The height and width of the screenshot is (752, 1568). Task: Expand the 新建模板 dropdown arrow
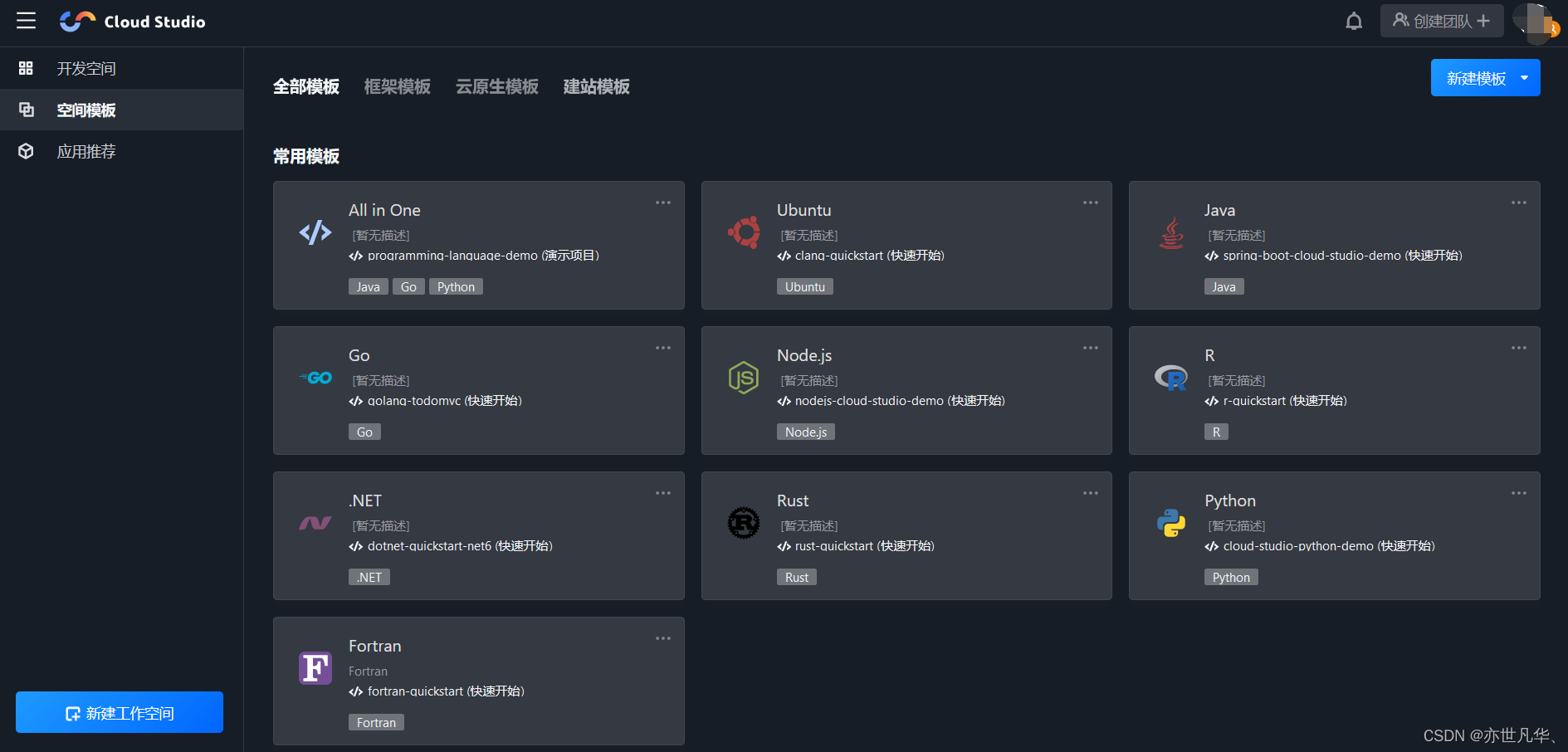tap(1524, 78)
